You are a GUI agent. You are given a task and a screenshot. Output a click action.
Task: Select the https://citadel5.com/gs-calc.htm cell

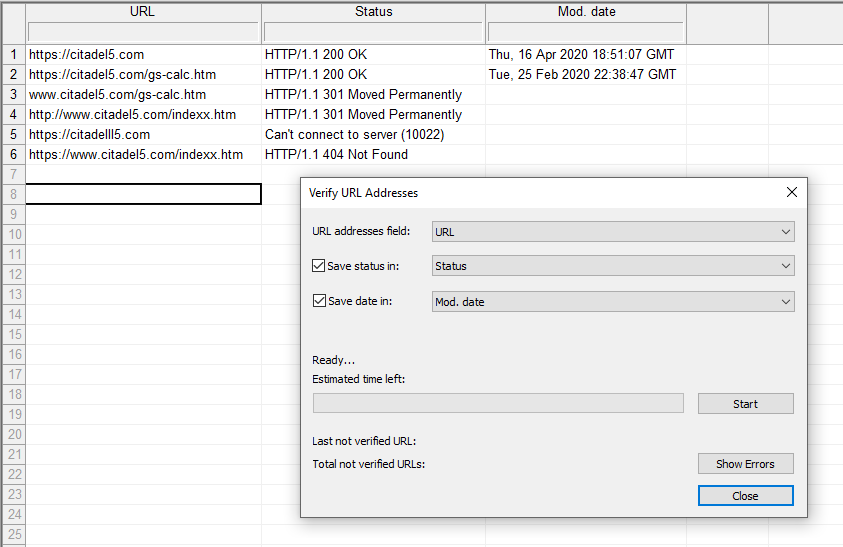pos(122,74)
